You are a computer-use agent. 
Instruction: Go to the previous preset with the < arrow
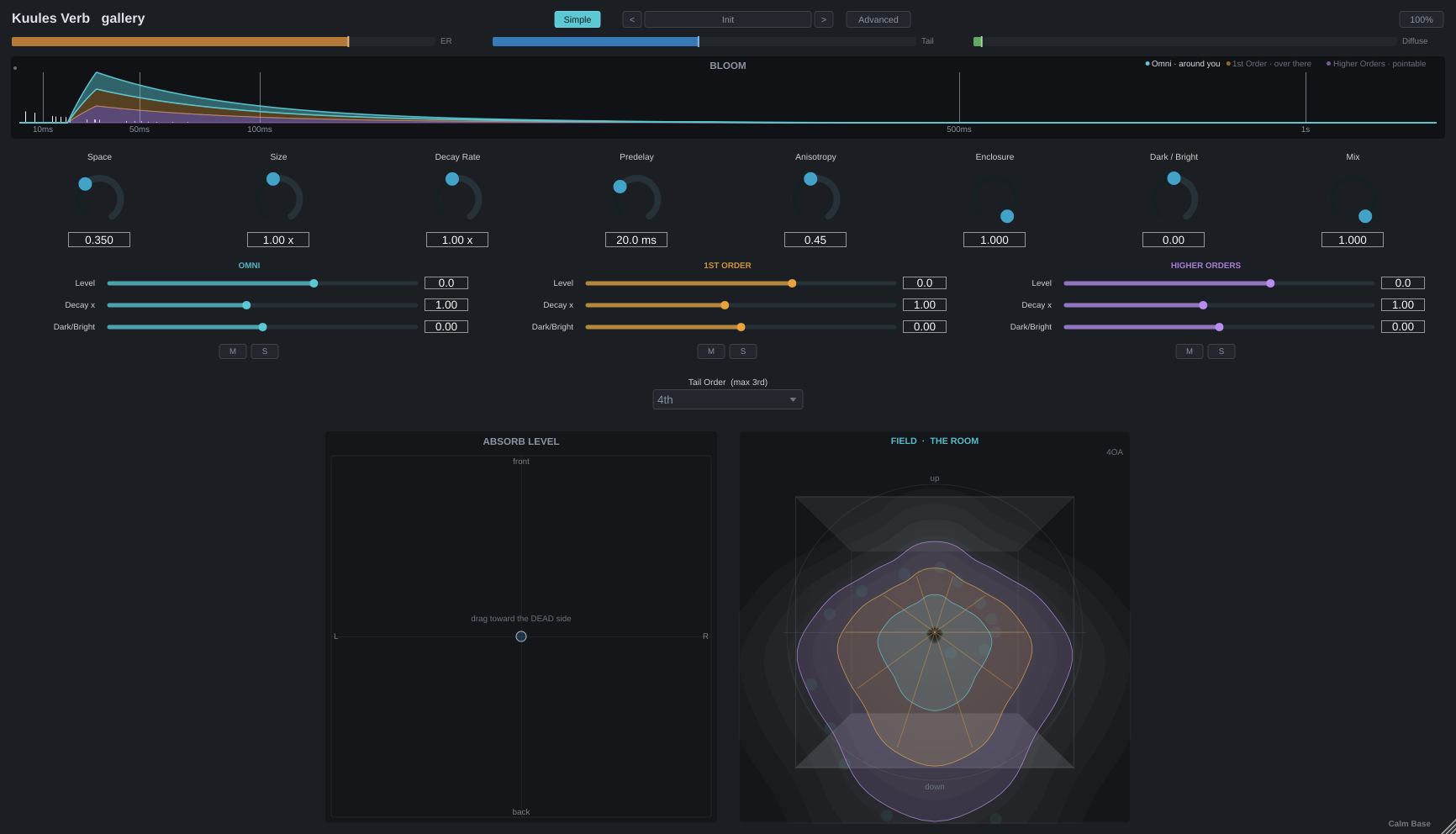[632, 19]
